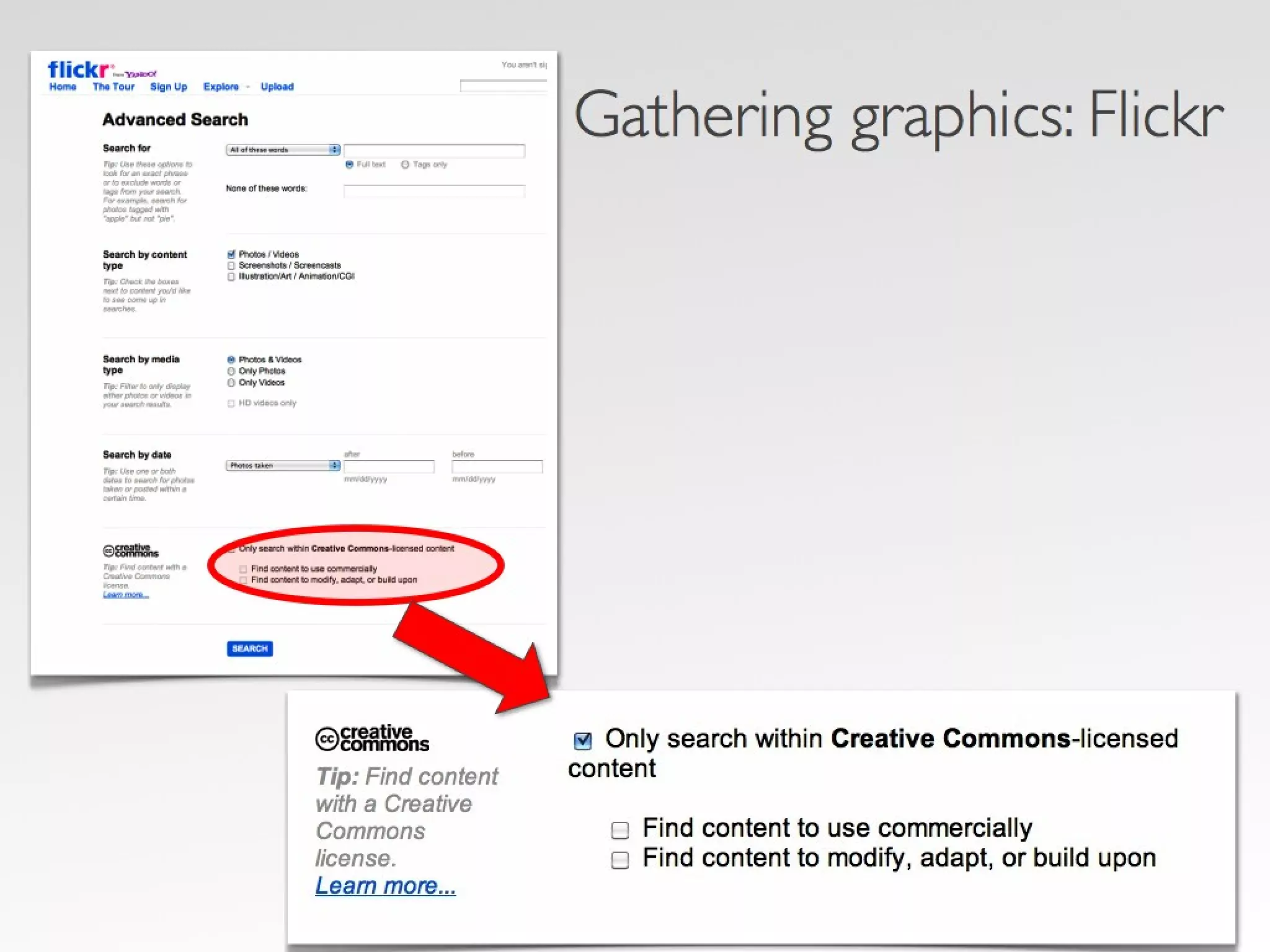Select the Only Photos radio option
Image resolution: width=1270 pixels, height=952 pixels.
click(231, 371)
